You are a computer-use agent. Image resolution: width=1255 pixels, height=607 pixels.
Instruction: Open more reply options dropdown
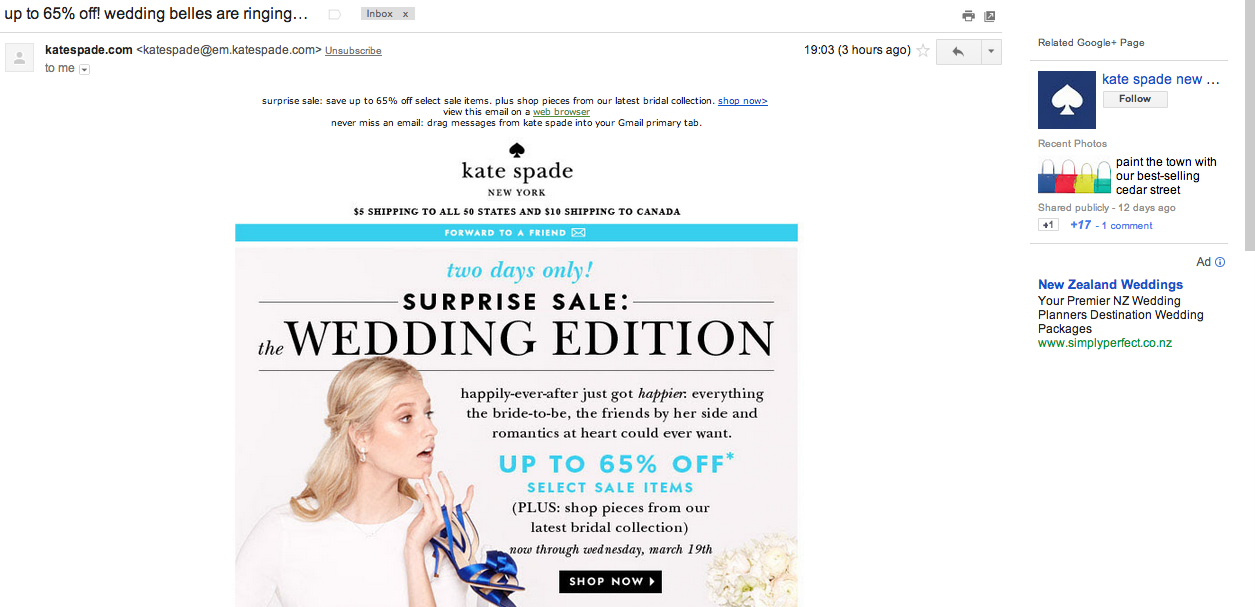tap(990, 51)
